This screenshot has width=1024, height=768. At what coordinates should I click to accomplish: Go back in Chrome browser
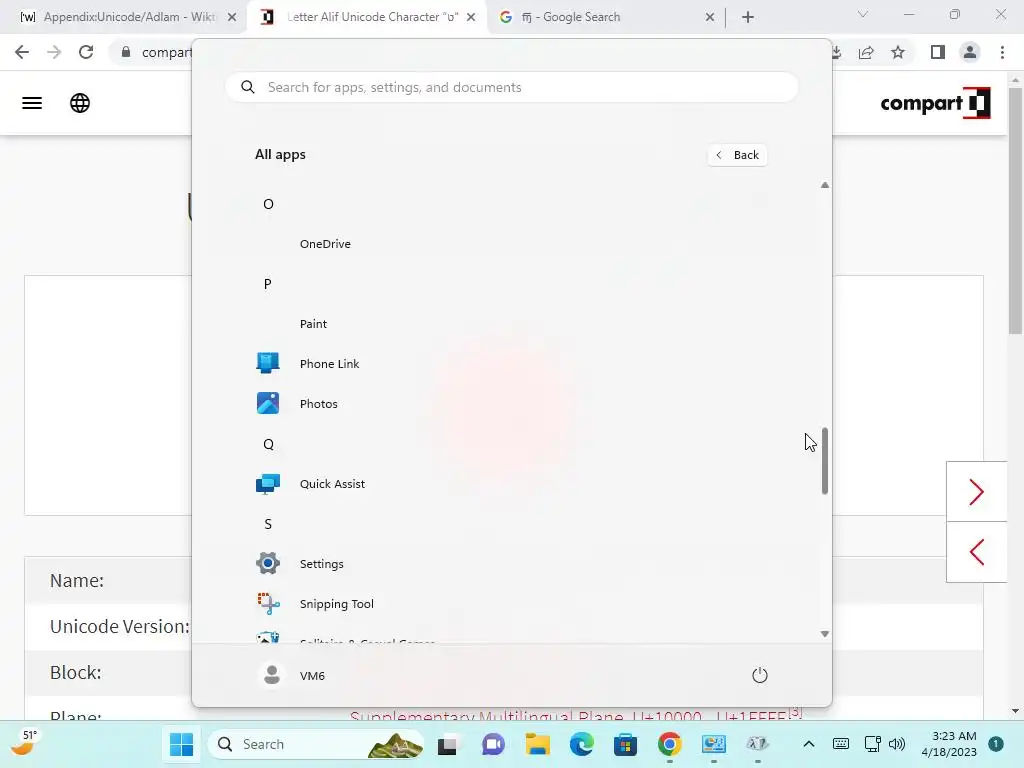tap(22, 52)
